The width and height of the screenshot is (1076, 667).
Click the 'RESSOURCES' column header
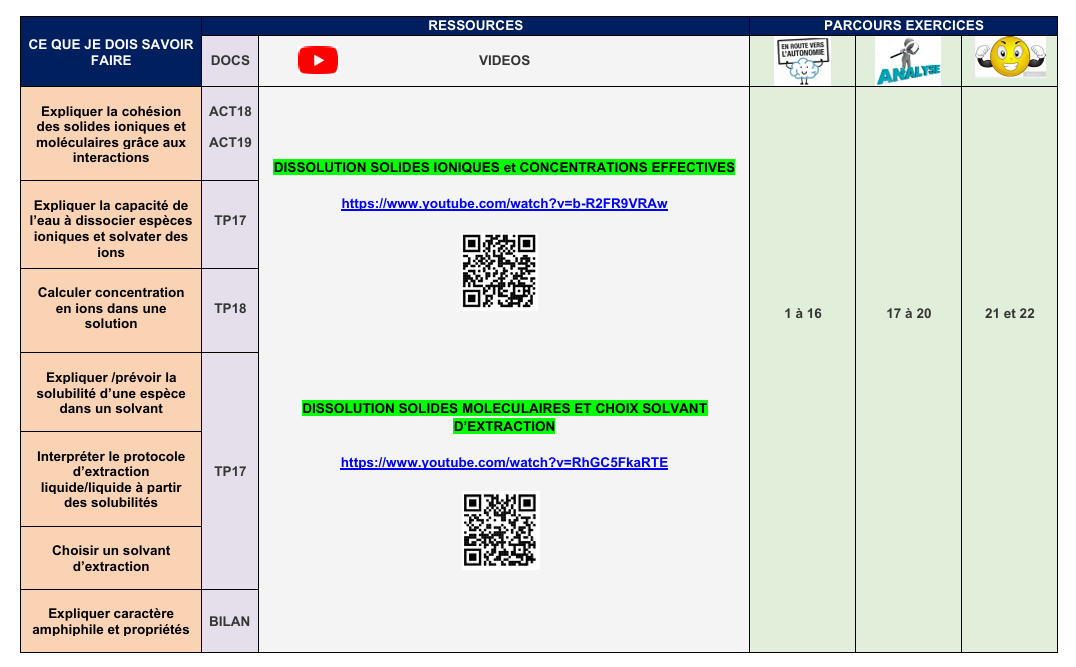[475, 25]
